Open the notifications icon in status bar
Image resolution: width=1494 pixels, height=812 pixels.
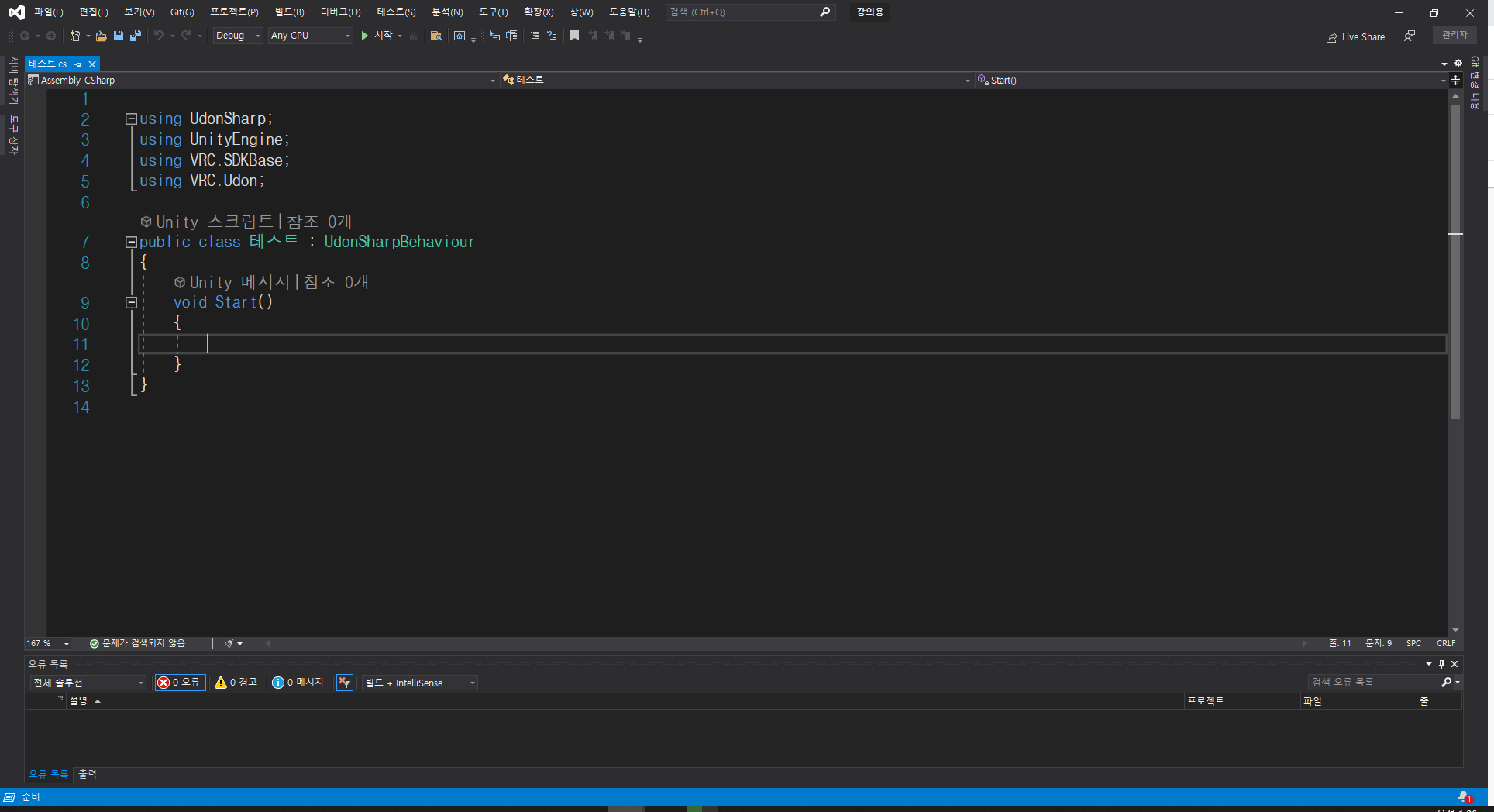pyautogui.click(x=1465, y=797)
